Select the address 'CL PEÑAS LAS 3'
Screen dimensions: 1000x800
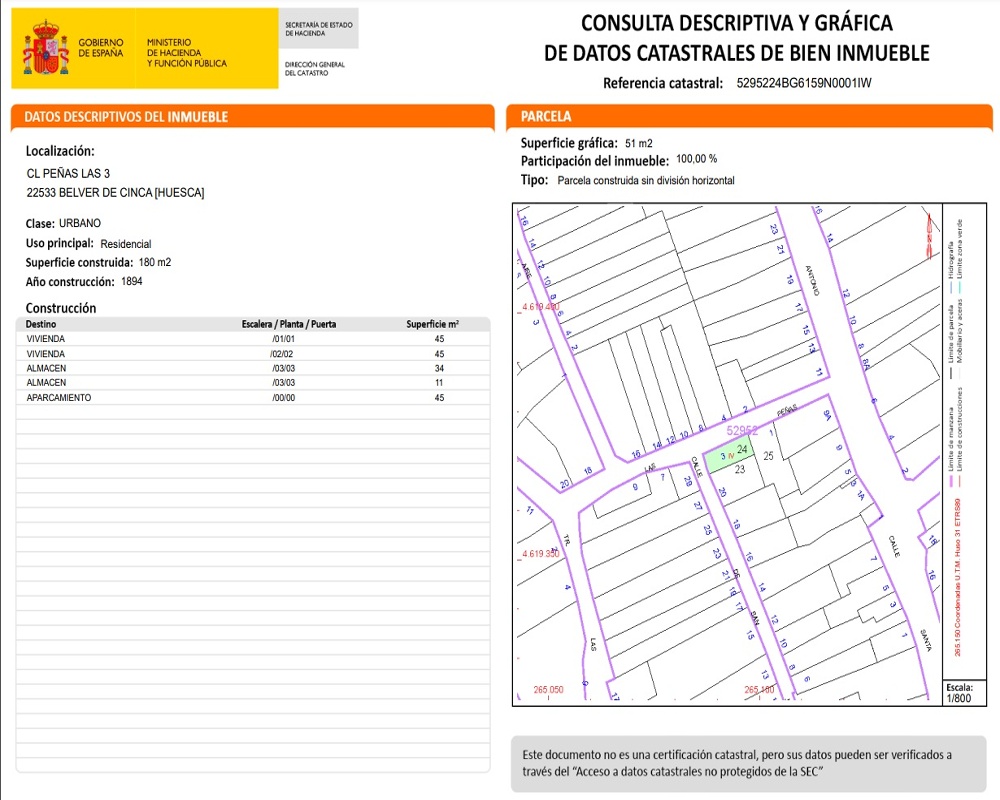click(x=68, y=174)
